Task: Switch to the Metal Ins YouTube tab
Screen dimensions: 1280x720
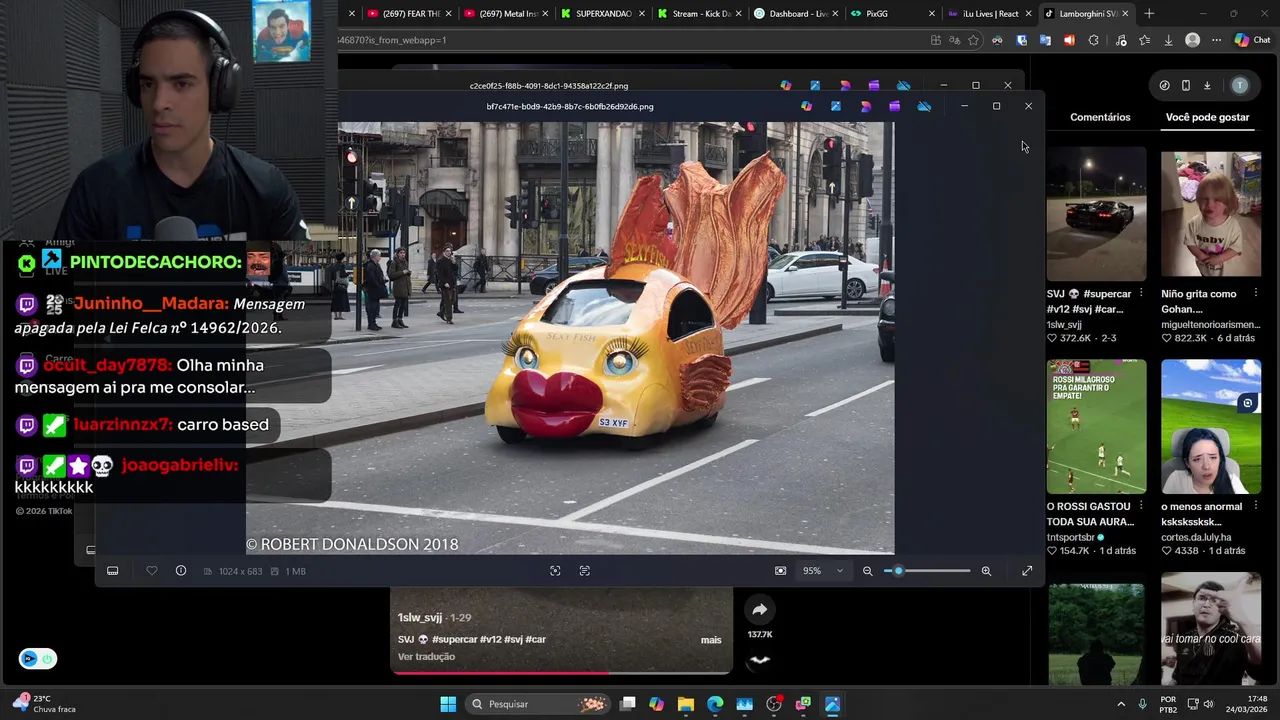Action: coord(507,14)
